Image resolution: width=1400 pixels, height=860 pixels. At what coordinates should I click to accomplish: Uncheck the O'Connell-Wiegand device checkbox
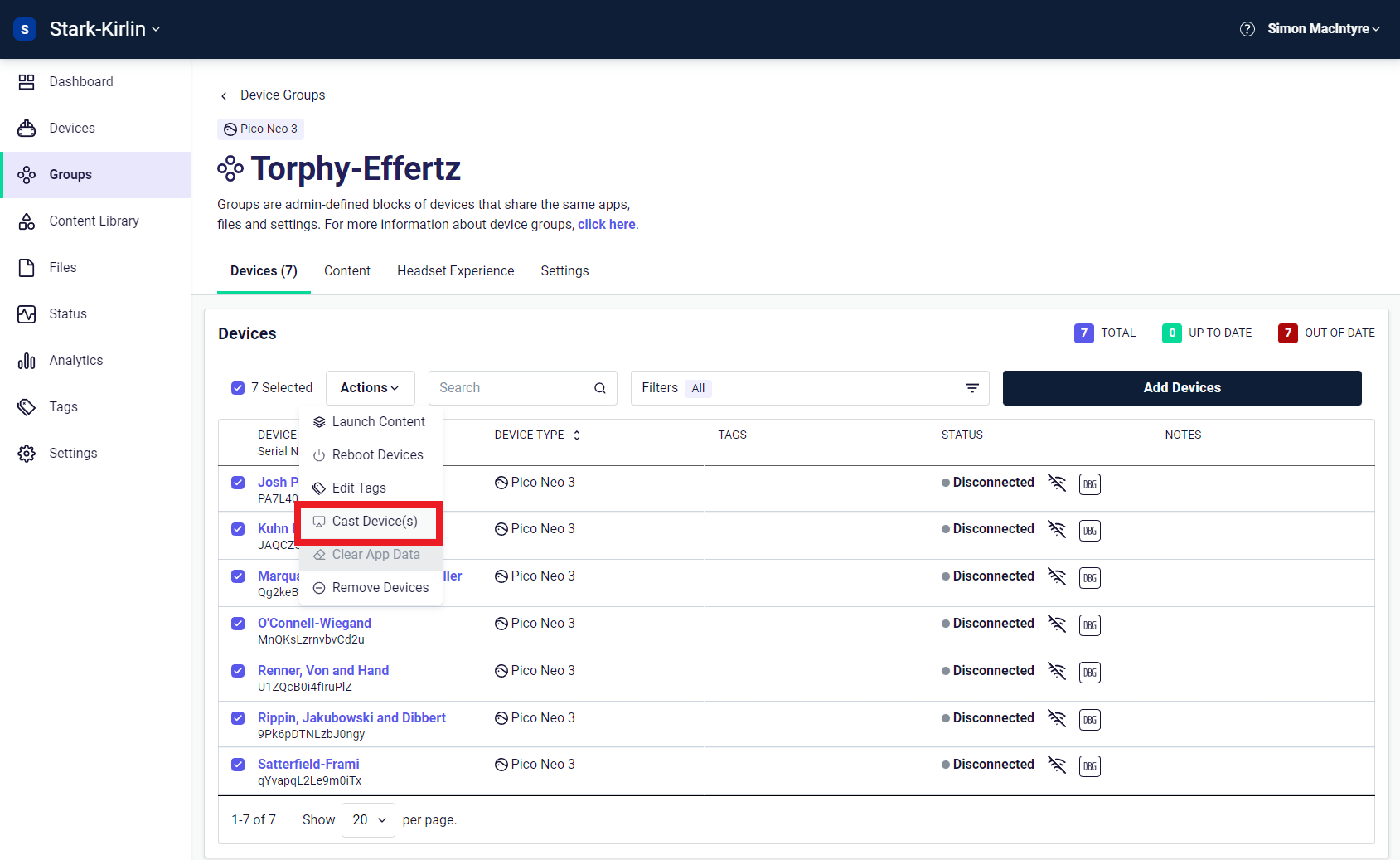(x=238, y=624)
